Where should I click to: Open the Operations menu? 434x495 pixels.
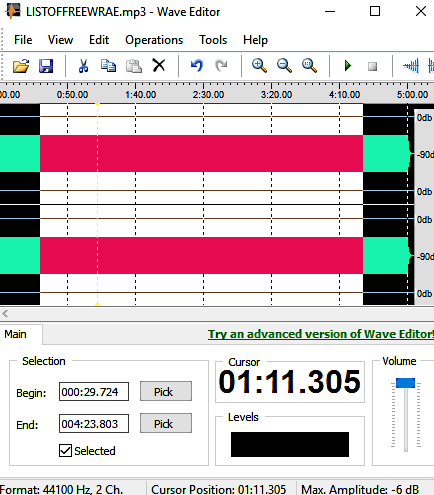tap(154, 40)
